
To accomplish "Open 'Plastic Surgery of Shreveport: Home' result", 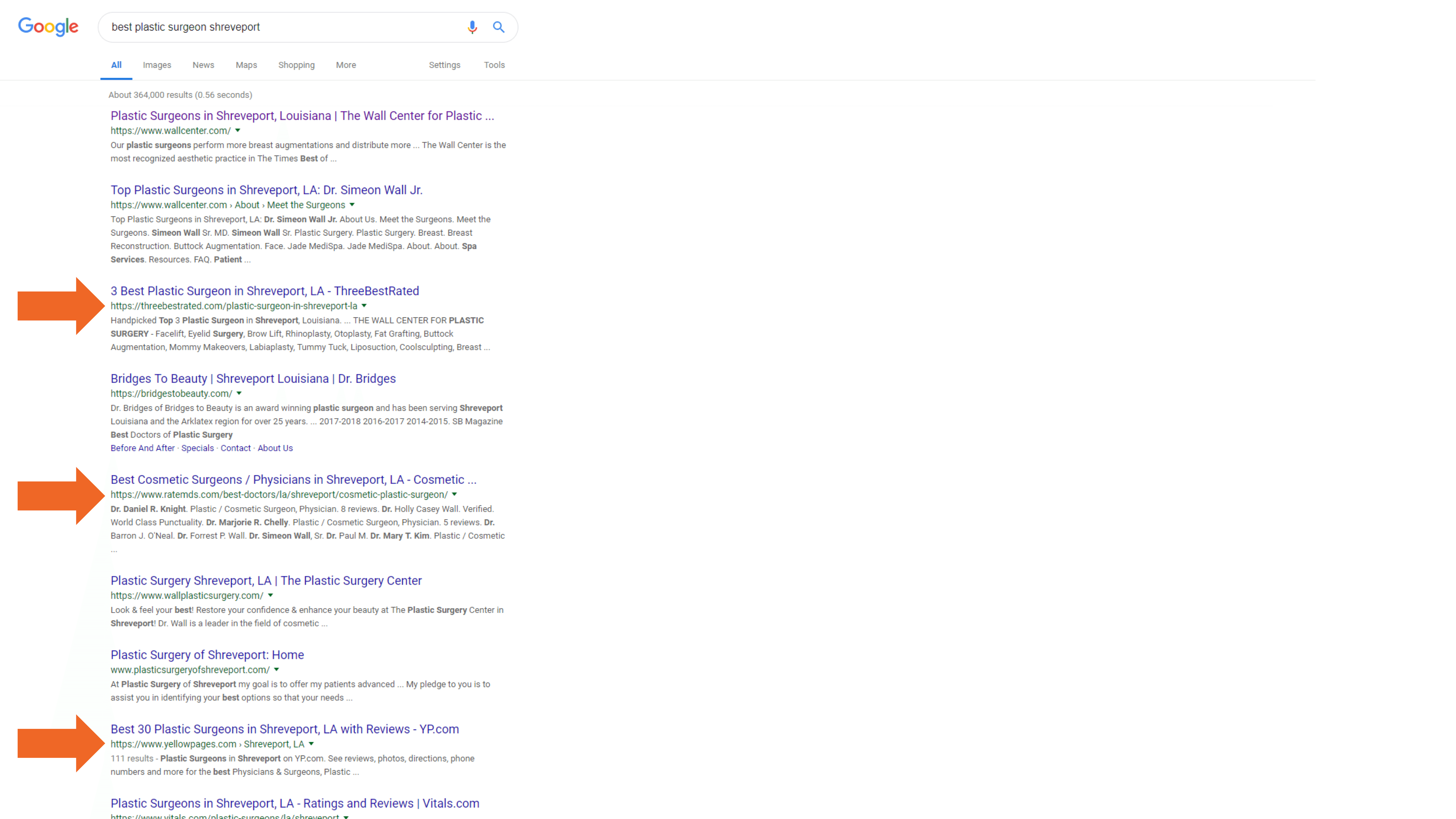I will pos(207,655).
